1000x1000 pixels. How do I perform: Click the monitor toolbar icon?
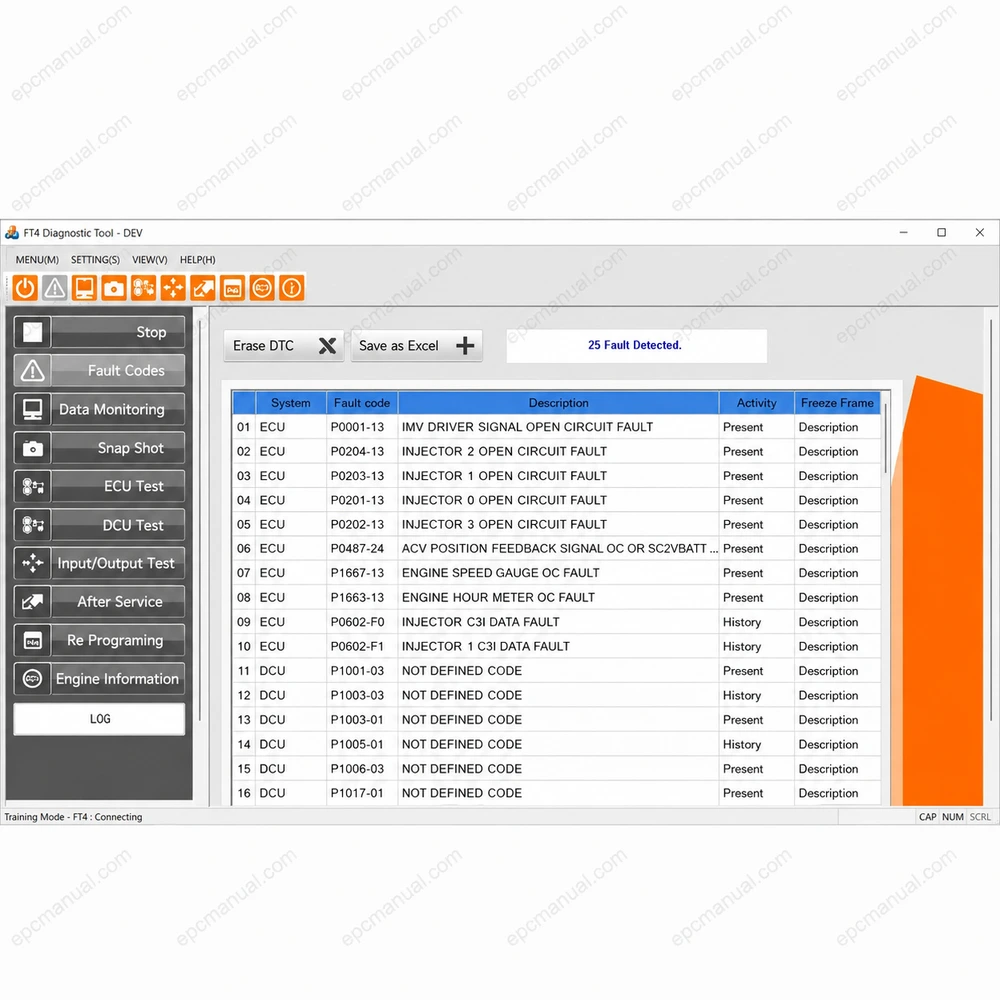[84, 288]
